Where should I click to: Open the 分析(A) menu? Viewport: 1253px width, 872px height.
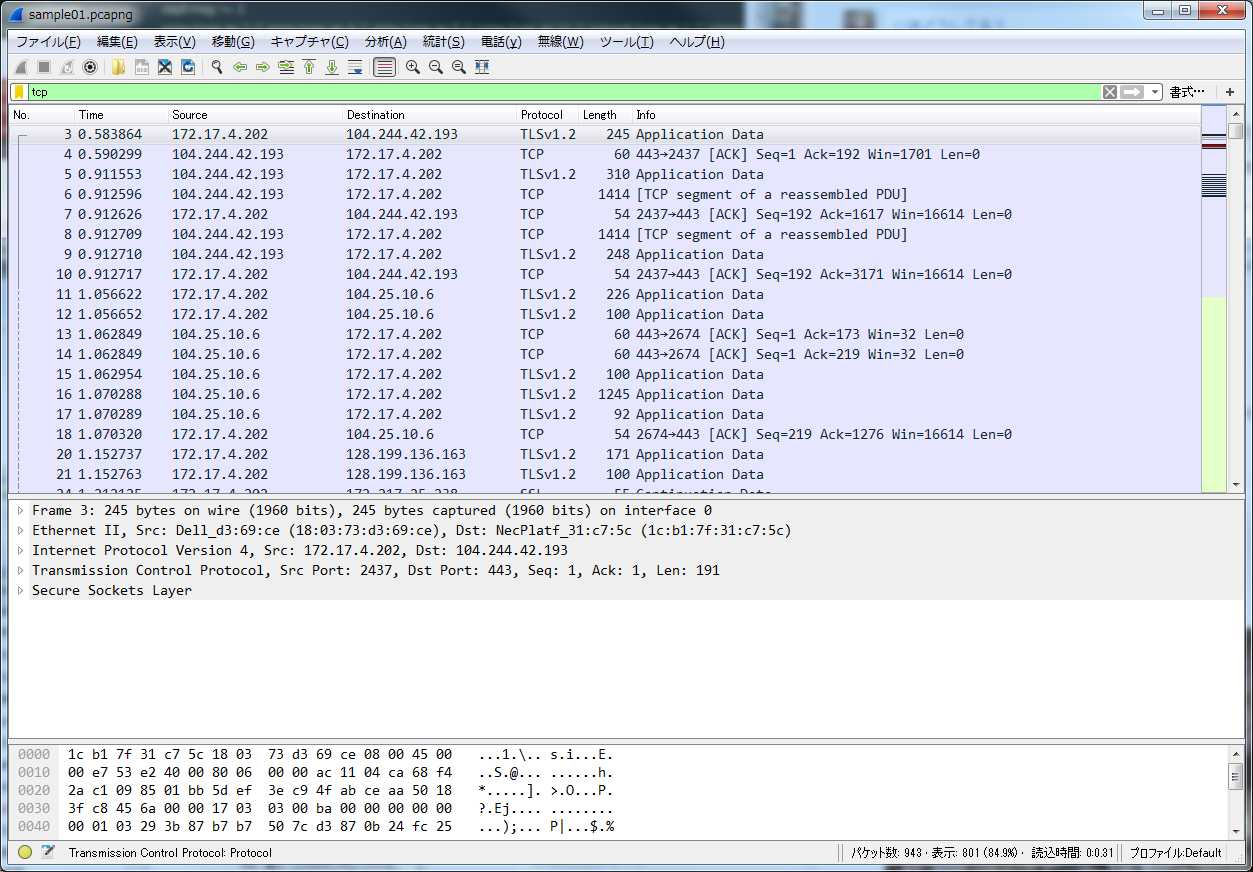tap(385, 42)
